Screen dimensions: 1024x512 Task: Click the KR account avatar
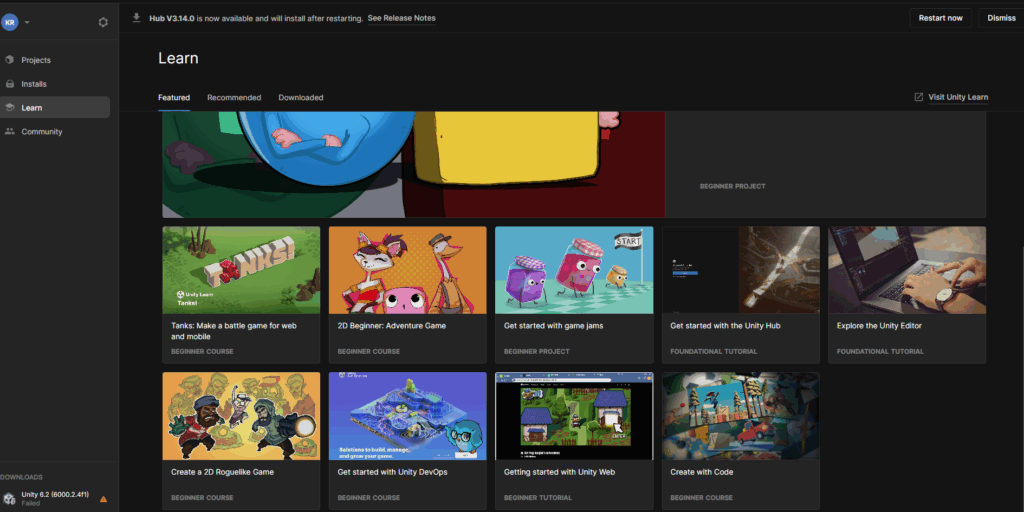tap(10, 22)
